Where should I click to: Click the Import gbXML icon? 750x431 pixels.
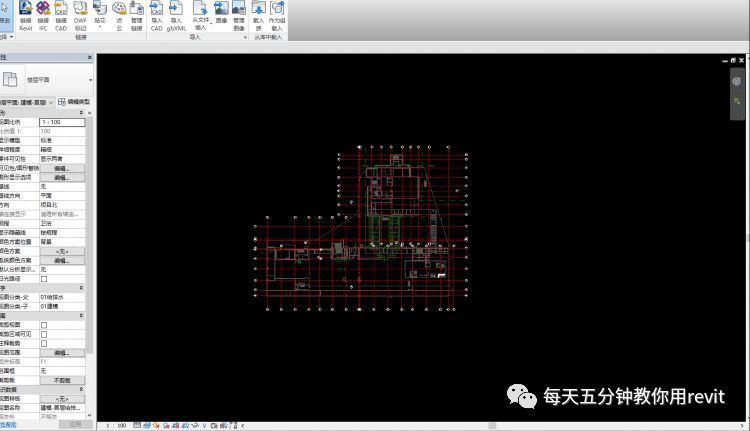(x=177, y=14)
